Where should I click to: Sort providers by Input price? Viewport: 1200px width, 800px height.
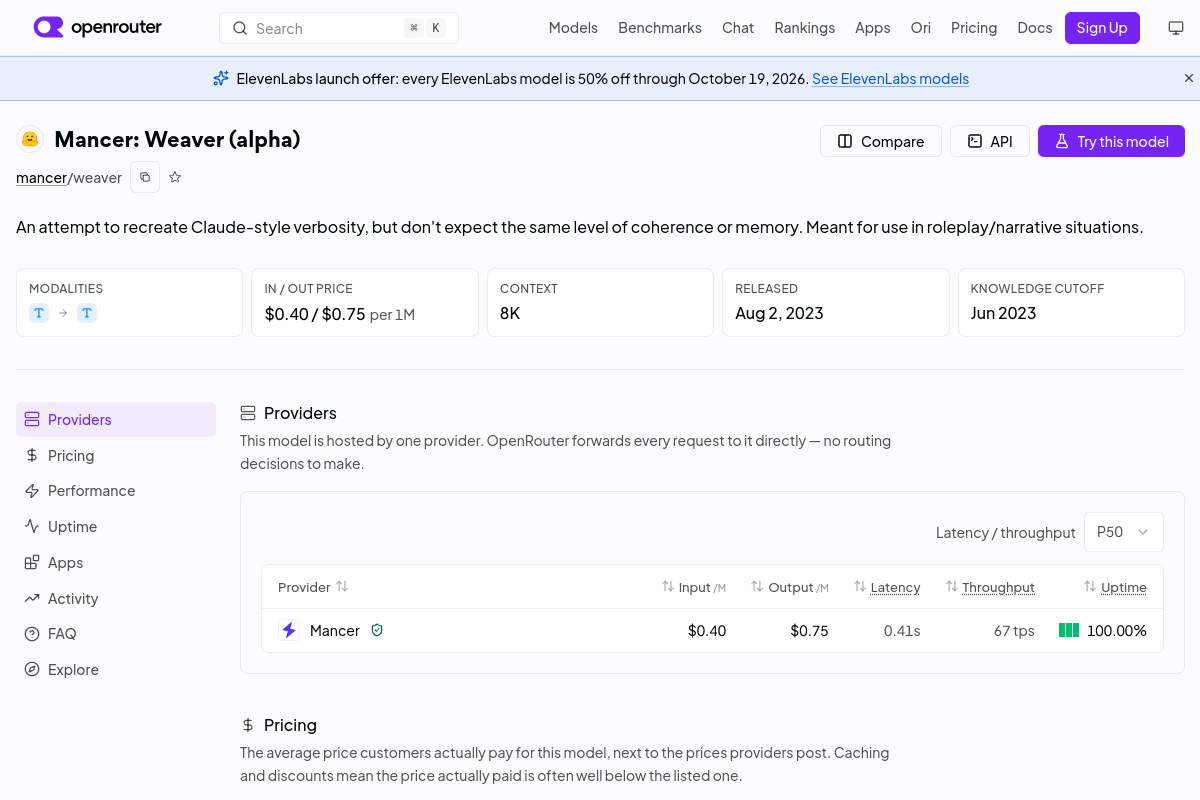click(694, 587)
